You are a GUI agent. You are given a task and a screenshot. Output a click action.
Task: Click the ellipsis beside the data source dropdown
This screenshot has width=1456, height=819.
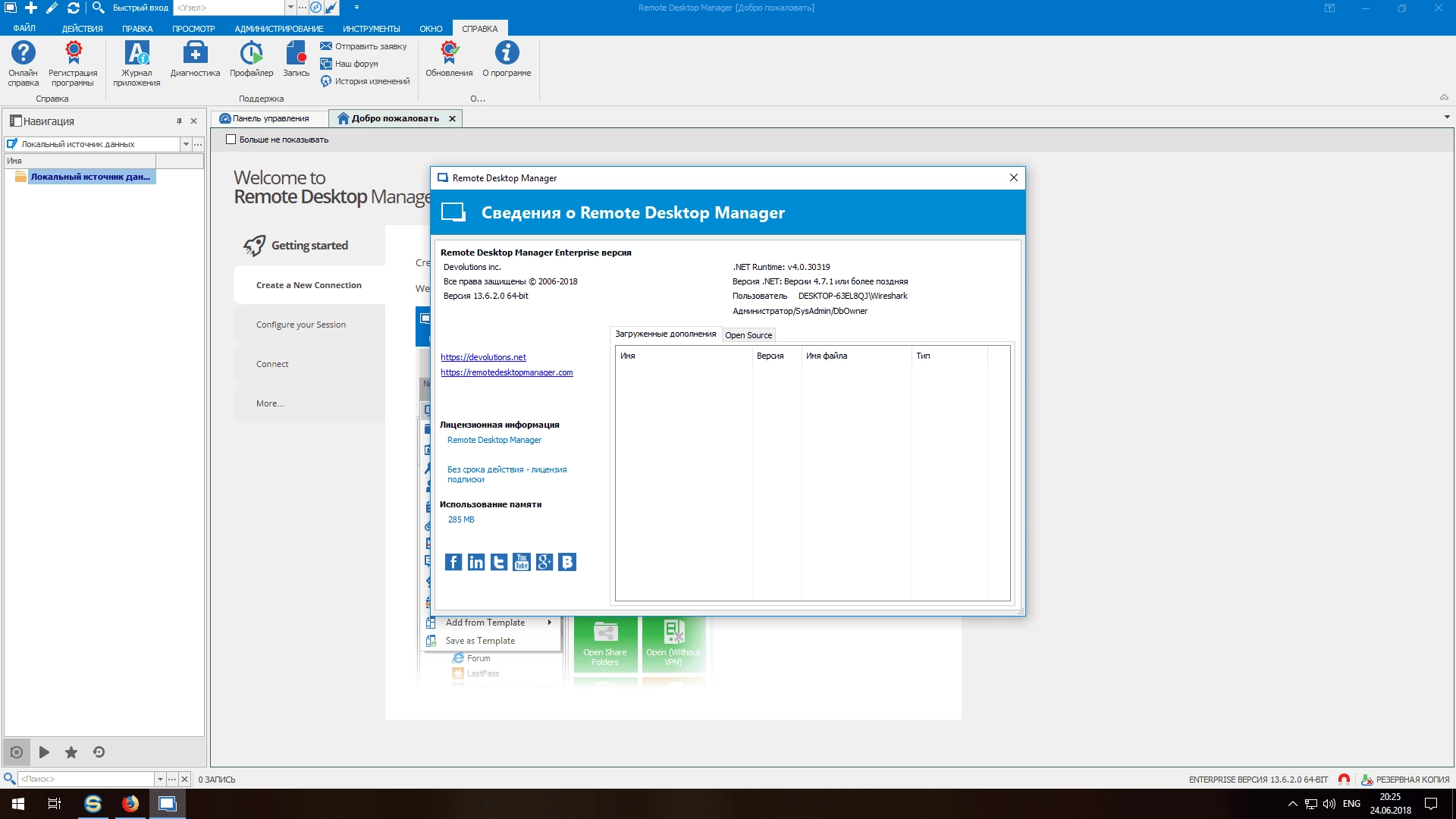click(198, 144)
